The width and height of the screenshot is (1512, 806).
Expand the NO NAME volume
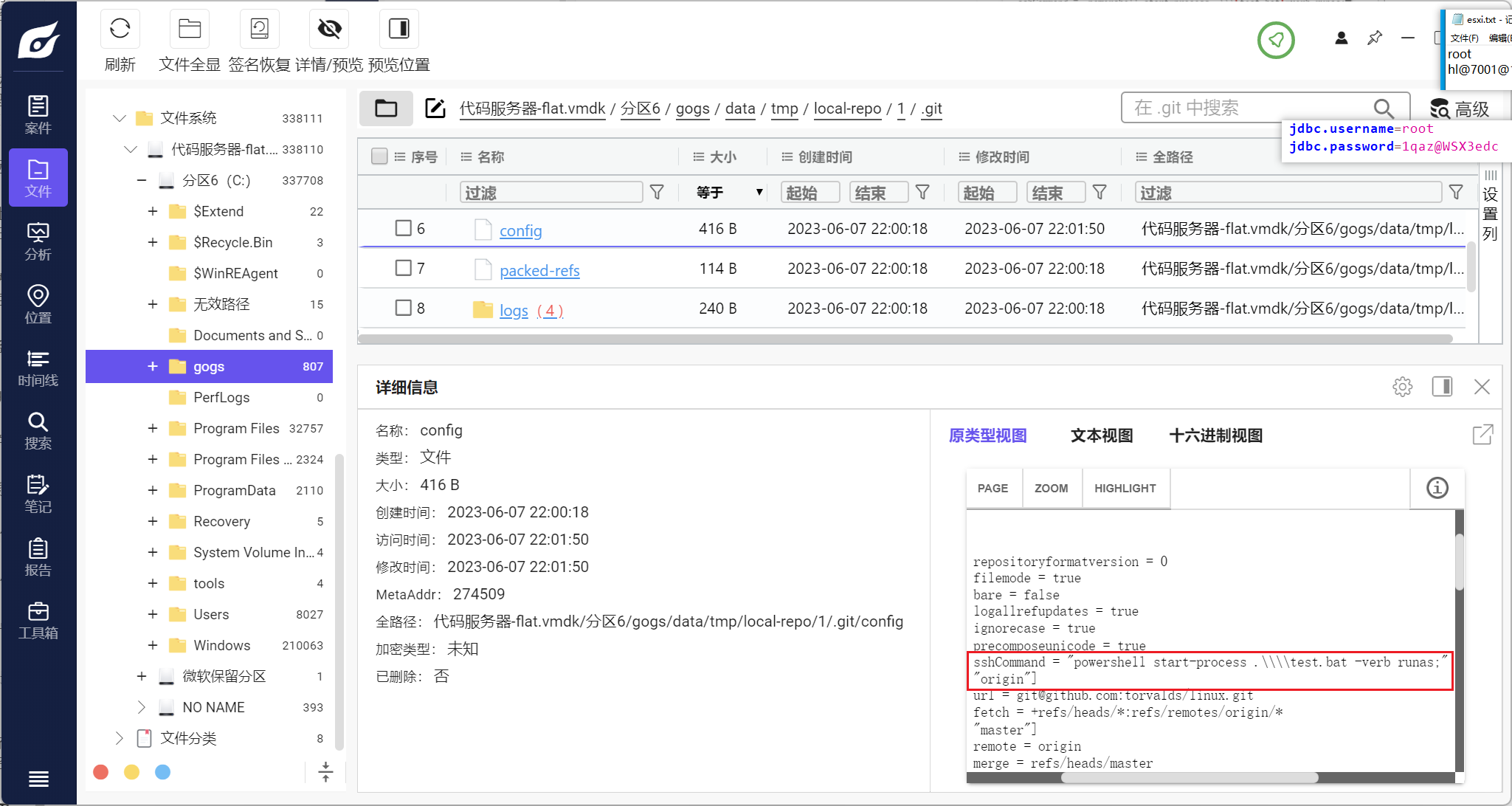click(142, 707)
